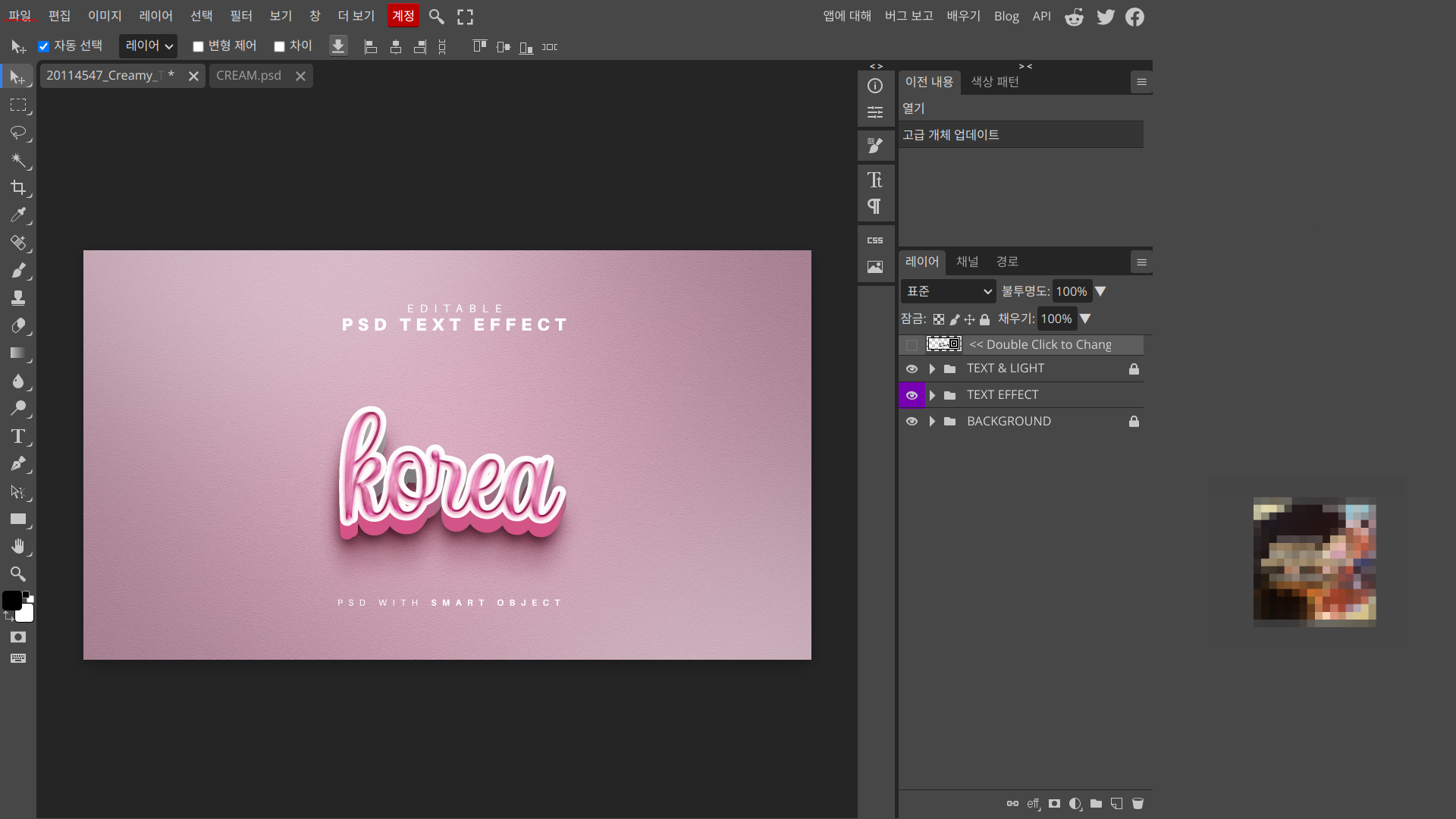Viewport: 1456px width, 819px height.
Task: Open the CSS panel icon
Action: [875, 240]
